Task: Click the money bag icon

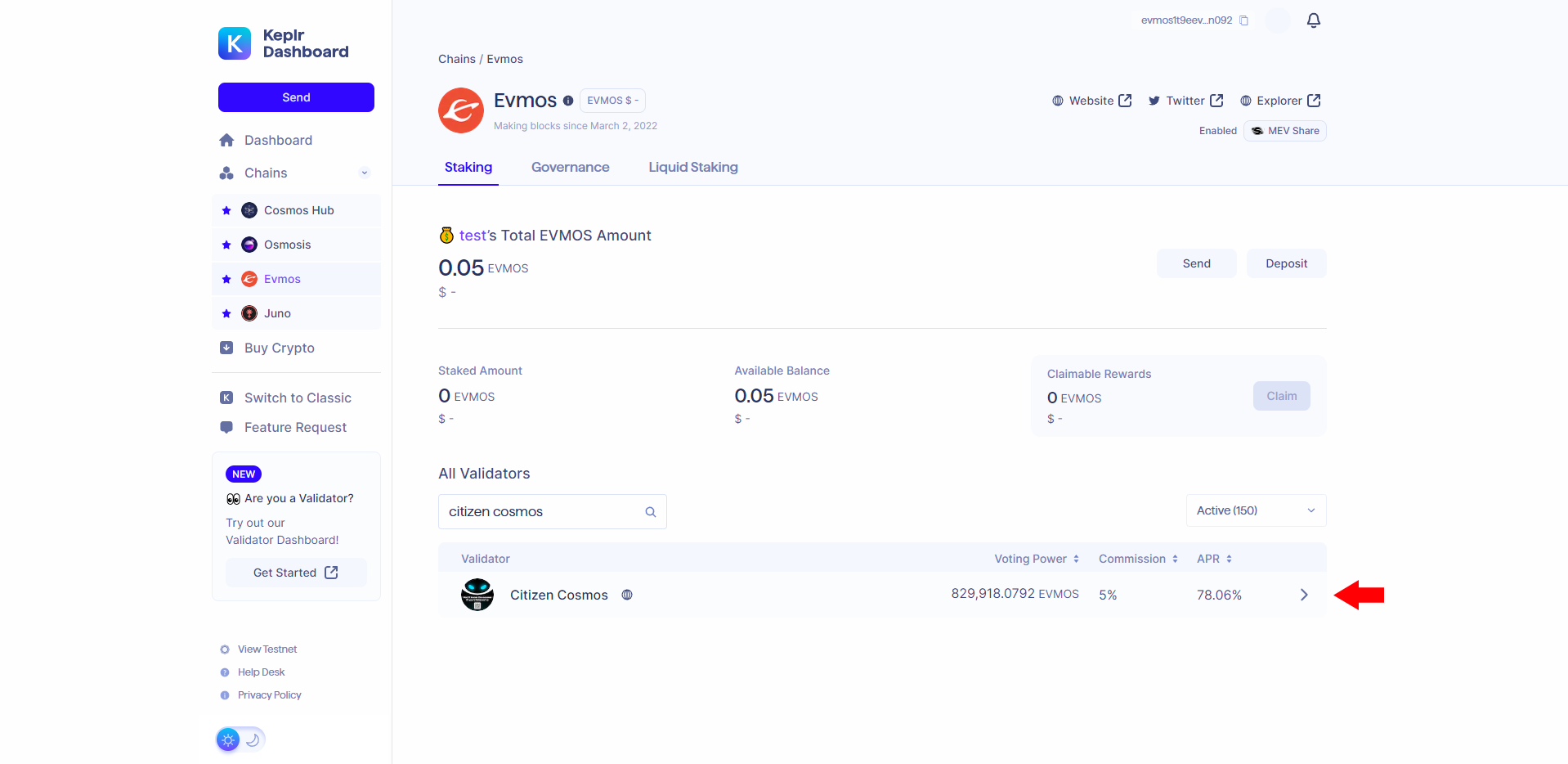Action: click(x=446, y=236)
